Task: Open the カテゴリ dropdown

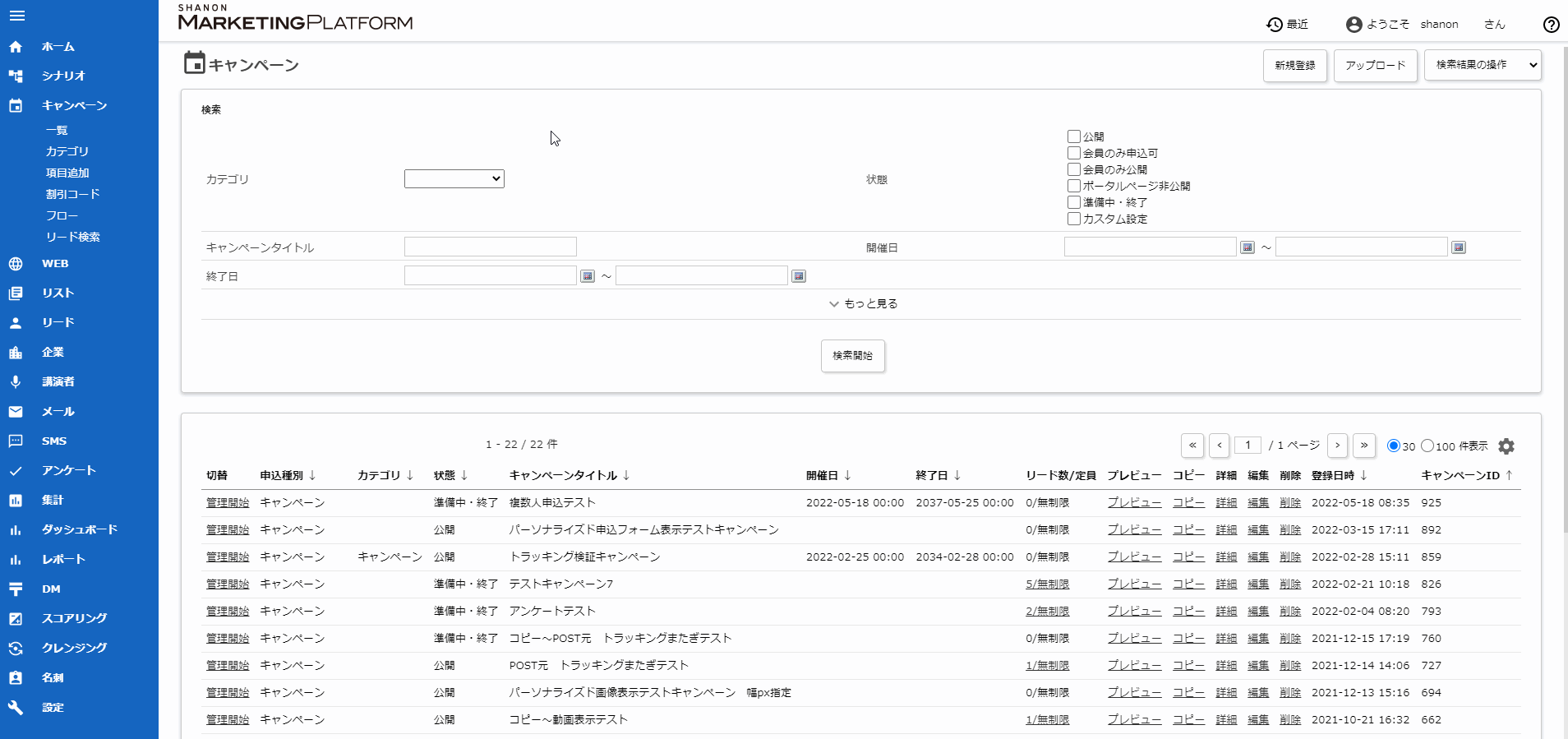Action: pyautogui.click(x=454, y=178)
